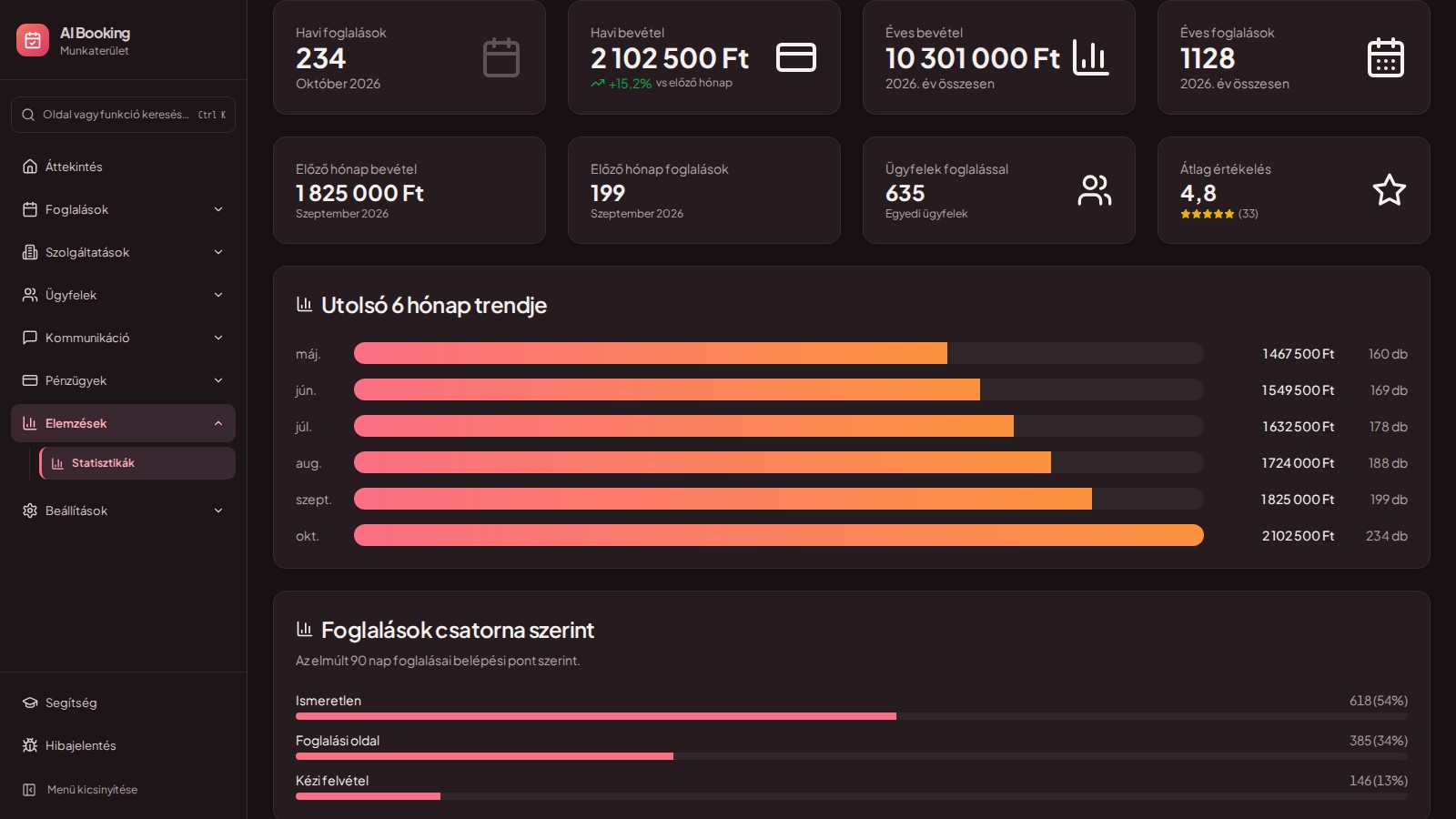
Task: Collapse the Elemzések menu chevron
Action: (x=218, y=423)
